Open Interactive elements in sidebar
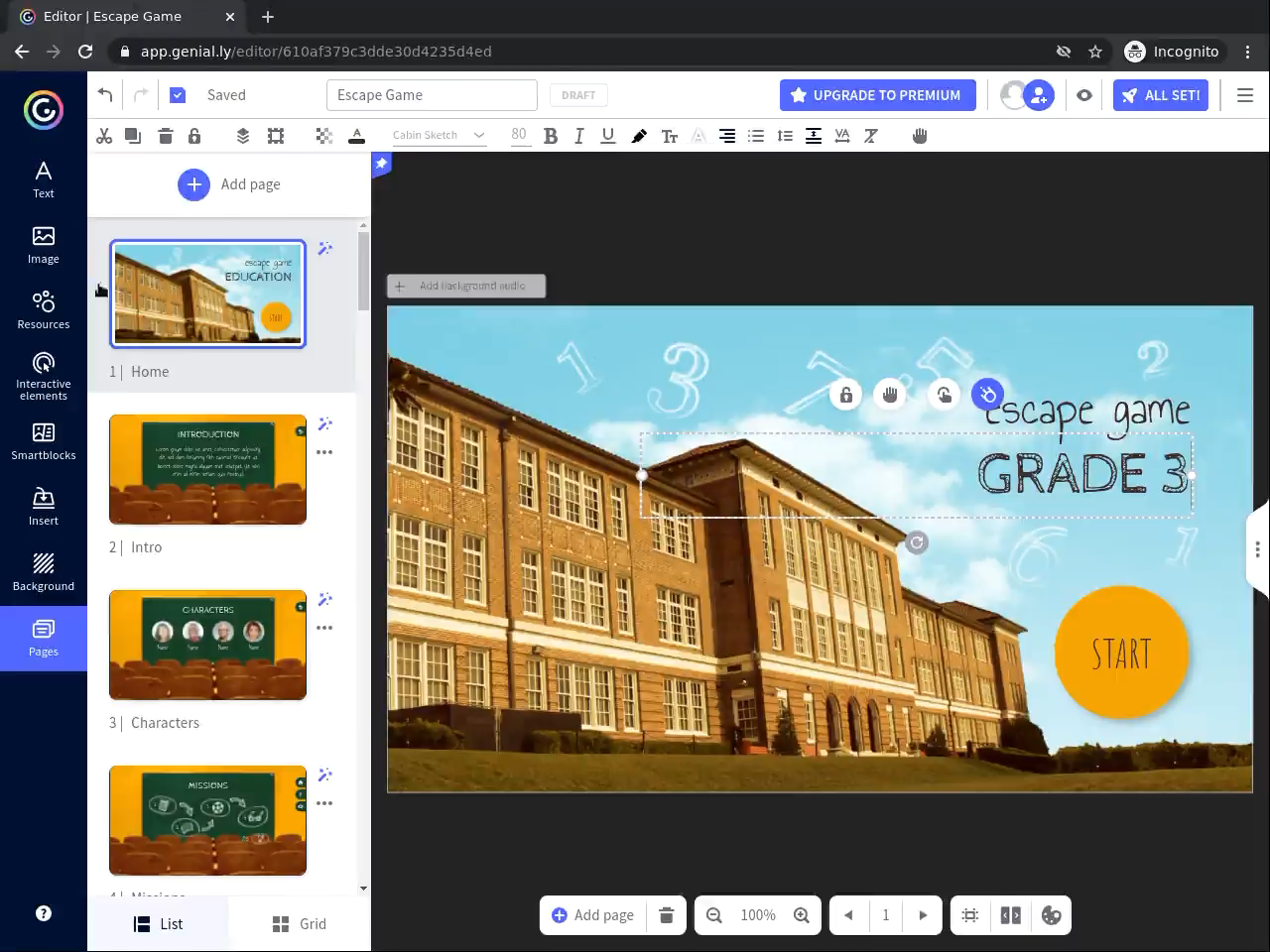 [x=44, y=376]
